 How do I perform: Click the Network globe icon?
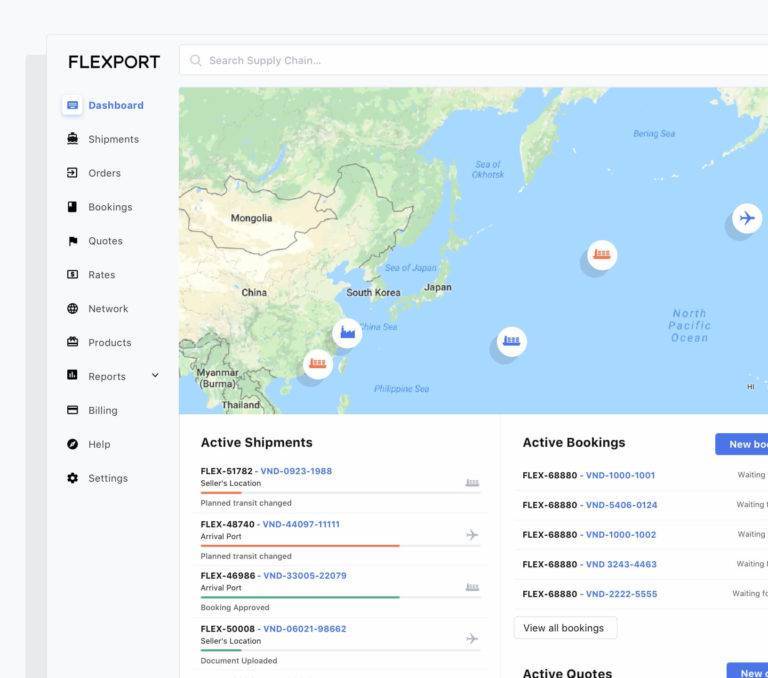72,309
